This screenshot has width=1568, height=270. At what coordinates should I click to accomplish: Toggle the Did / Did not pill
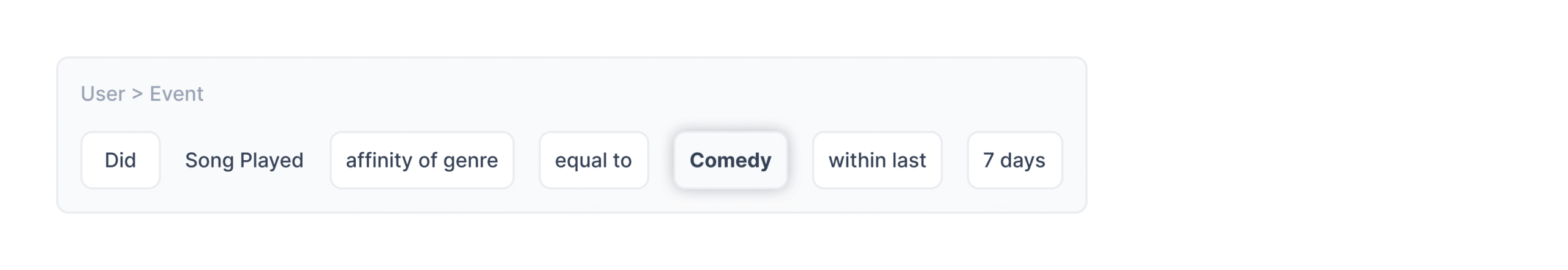point(120,160)
